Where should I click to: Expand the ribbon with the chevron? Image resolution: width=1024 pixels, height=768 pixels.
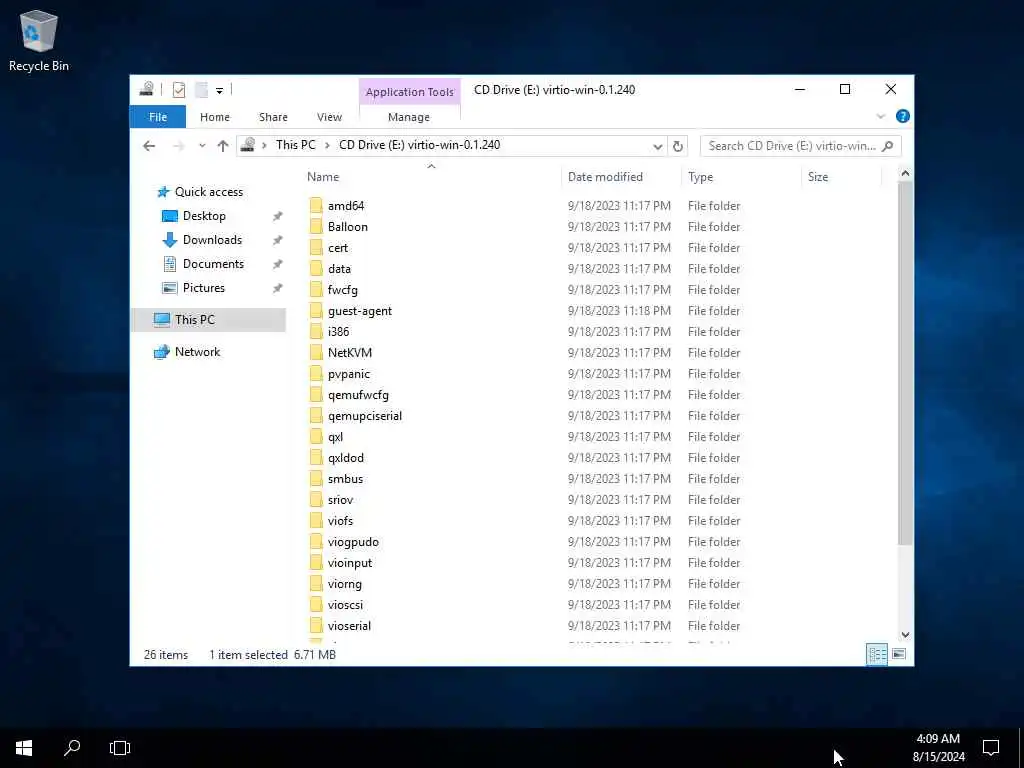point(880,116)
